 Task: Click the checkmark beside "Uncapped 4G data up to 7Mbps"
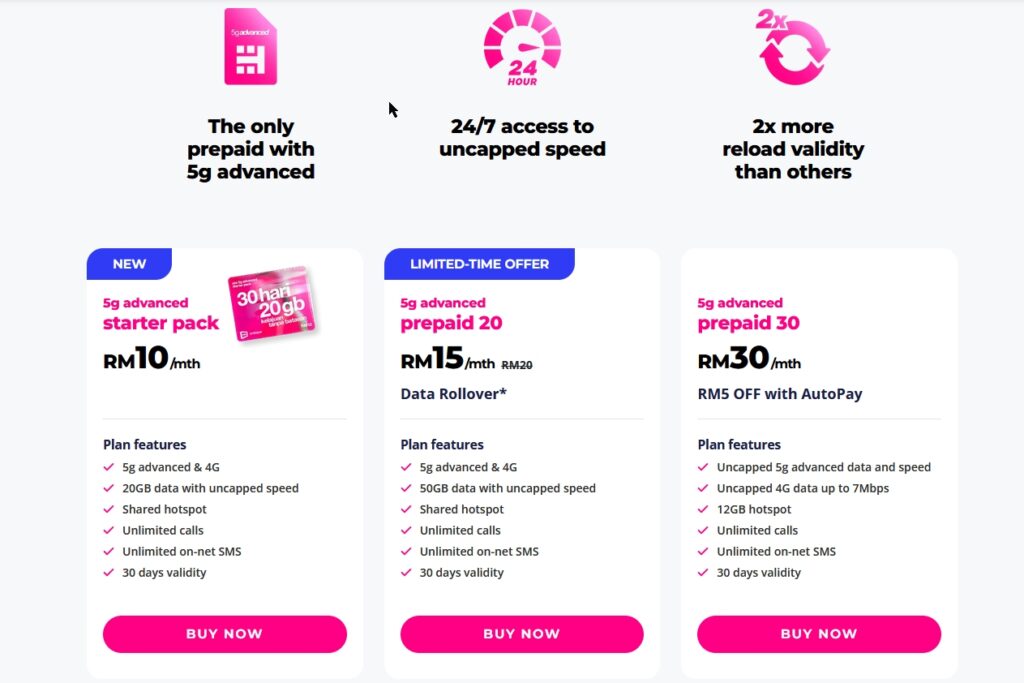(x=704, y=488)
